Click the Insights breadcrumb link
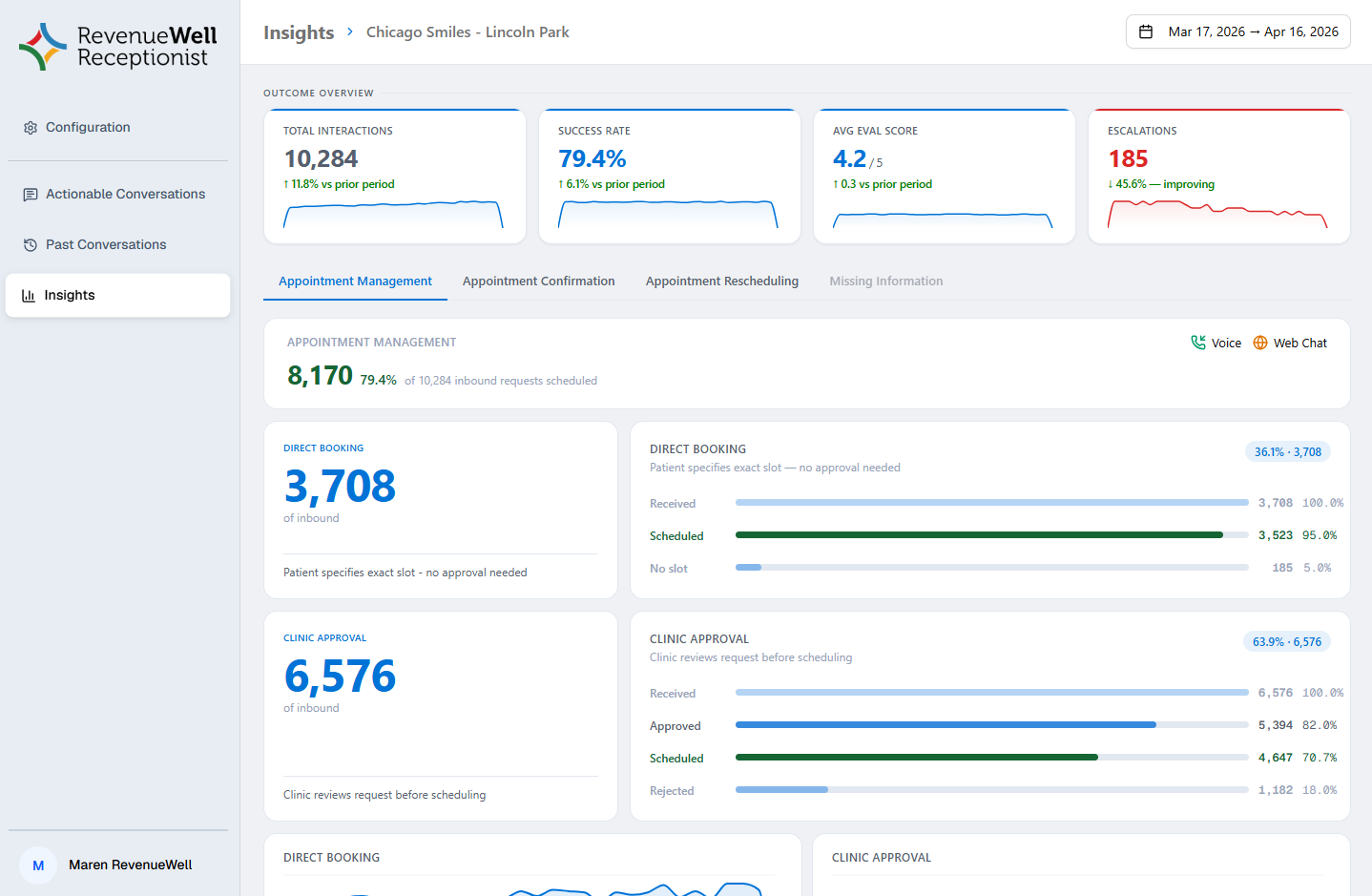1372x896 pixels. [x=299, y=32]
